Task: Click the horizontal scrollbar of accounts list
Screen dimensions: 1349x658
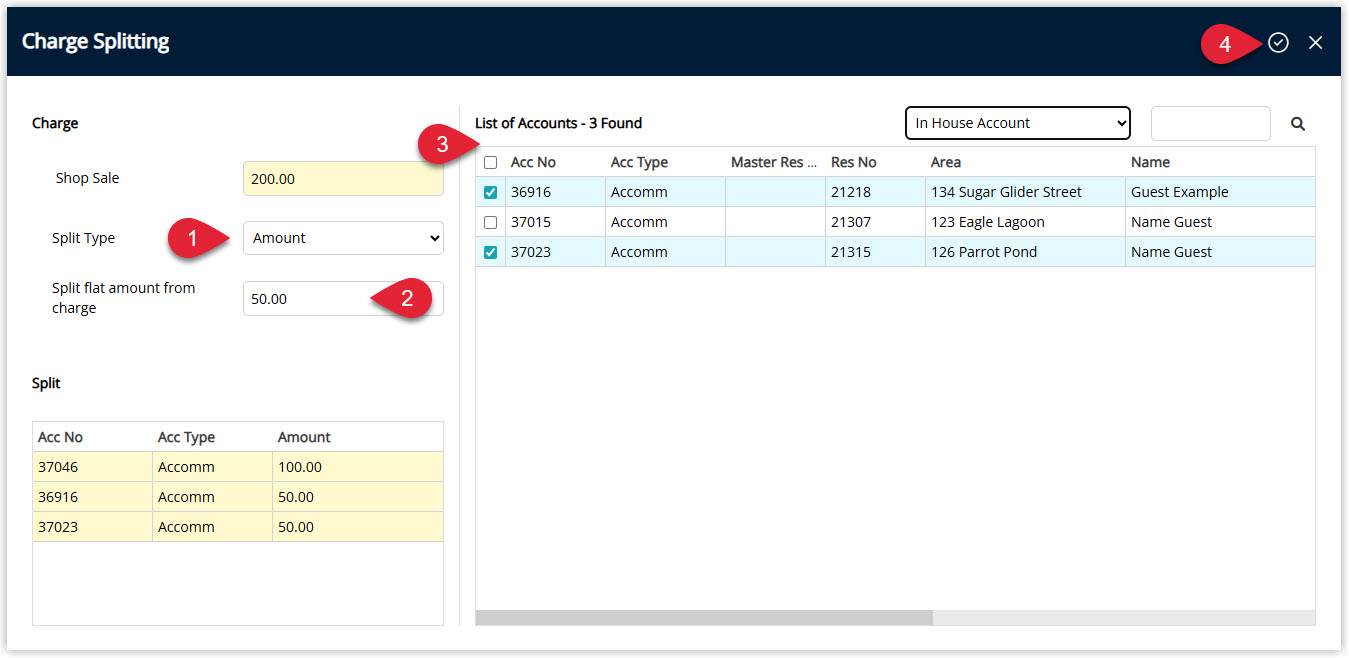Action: [x=704, y=618]
